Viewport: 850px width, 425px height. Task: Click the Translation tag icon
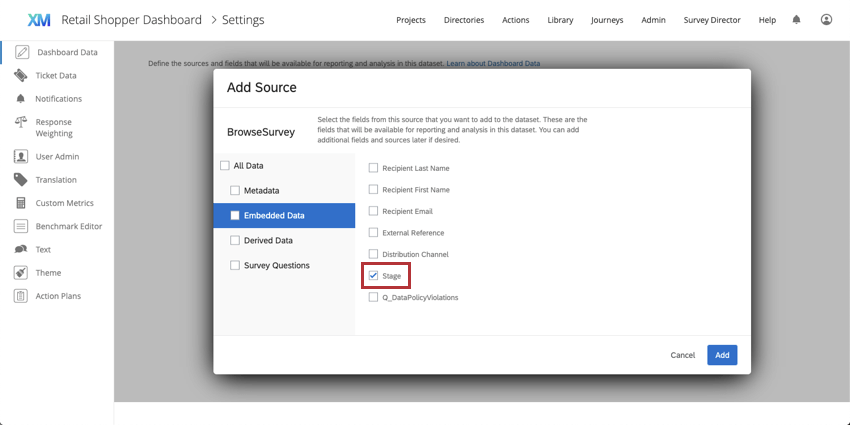21,179
